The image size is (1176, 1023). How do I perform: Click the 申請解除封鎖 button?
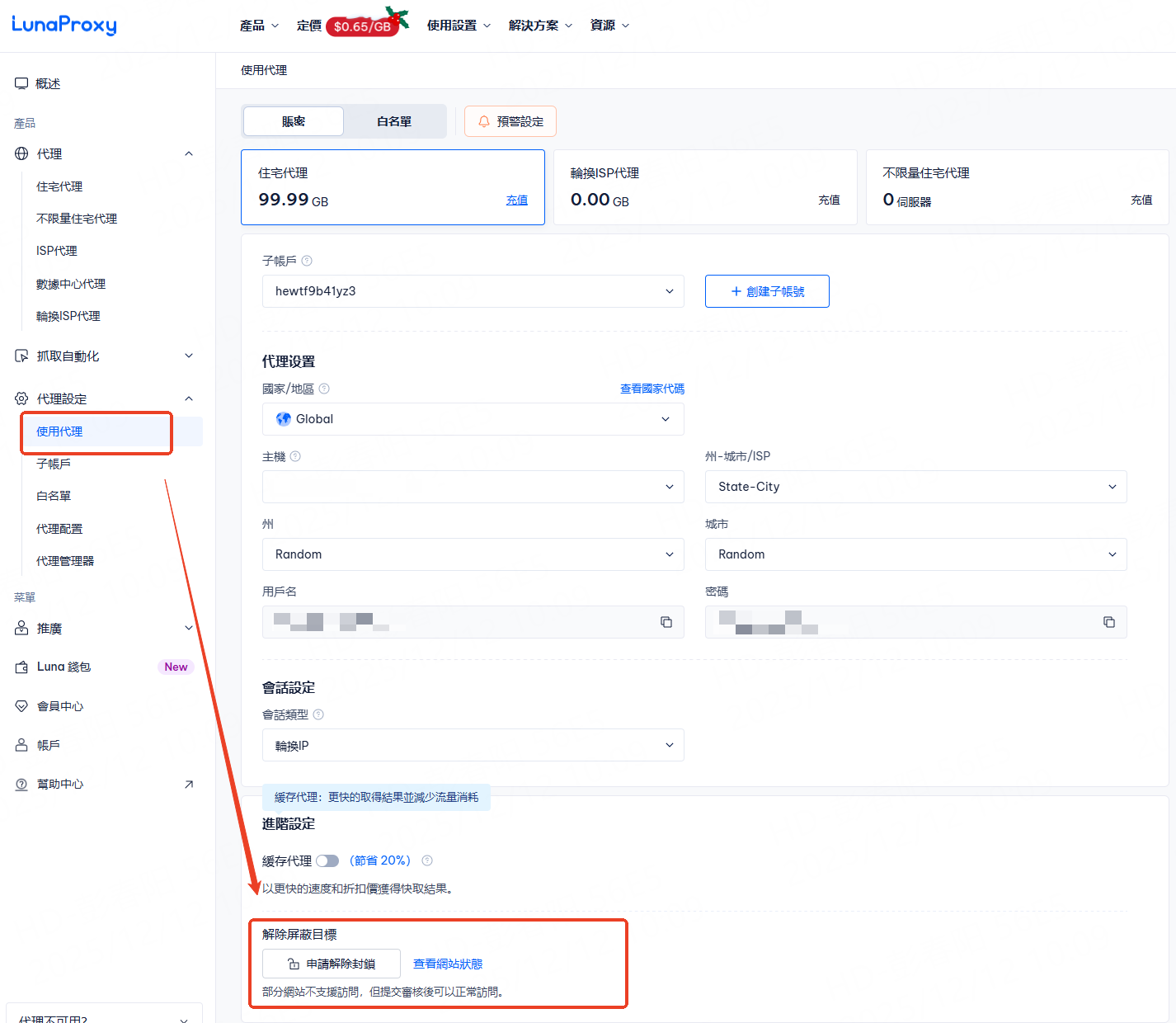332,964
